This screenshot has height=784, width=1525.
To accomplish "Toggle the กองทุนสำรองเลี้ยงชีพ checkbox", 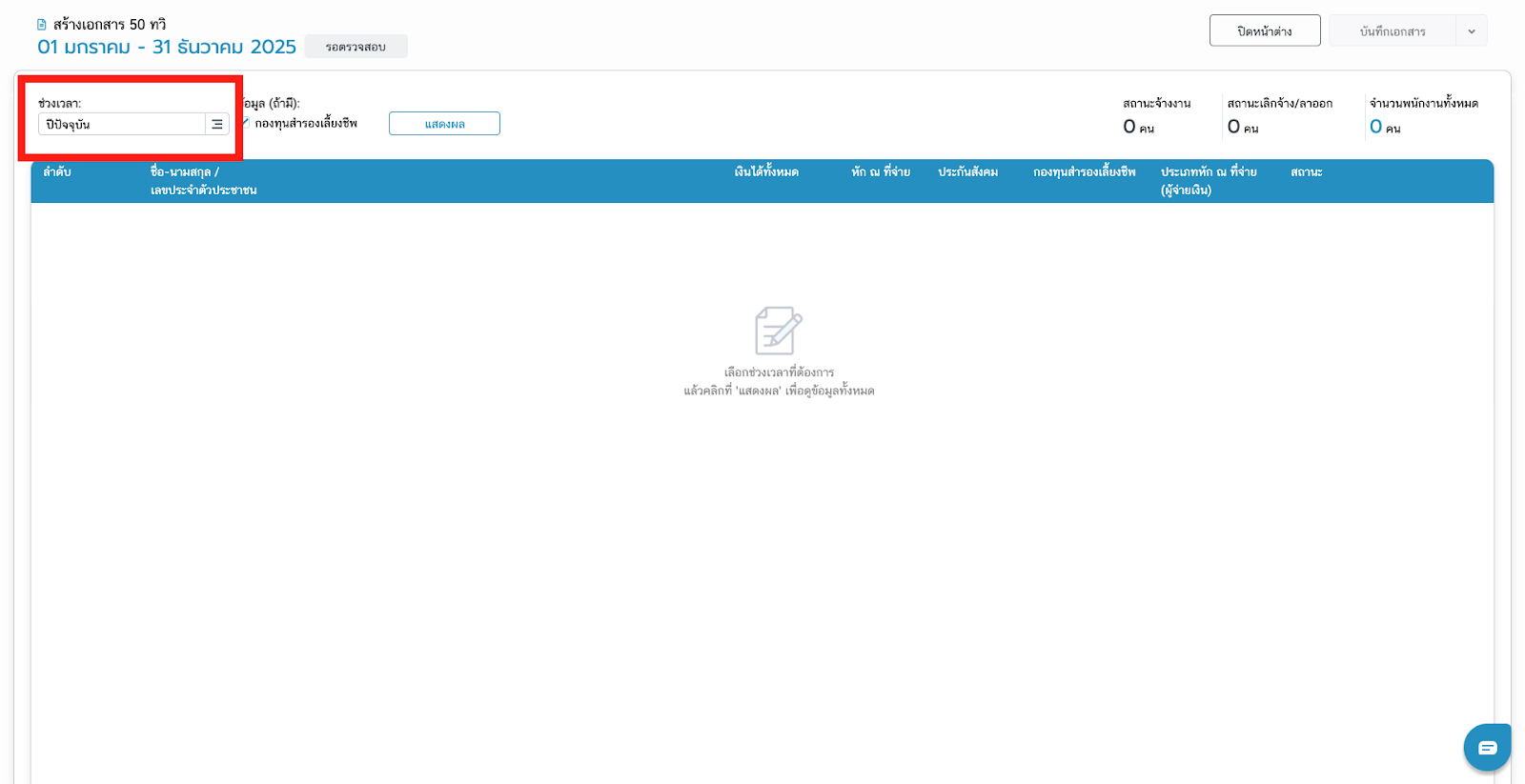I will tap(245, 123).
